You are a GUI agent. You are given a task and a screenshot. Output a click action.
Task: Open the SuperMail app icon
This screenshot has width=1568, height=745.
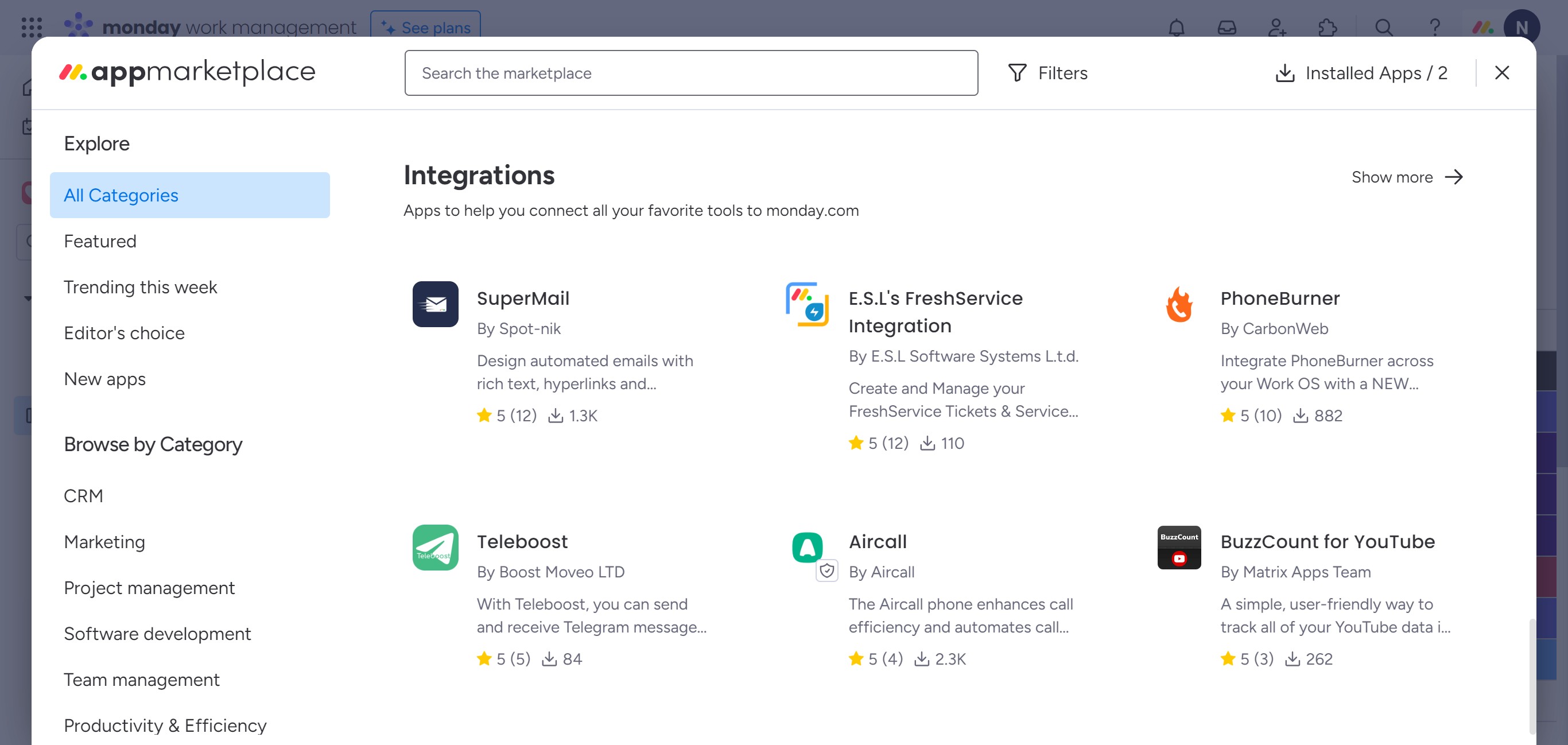coord(435,304)
